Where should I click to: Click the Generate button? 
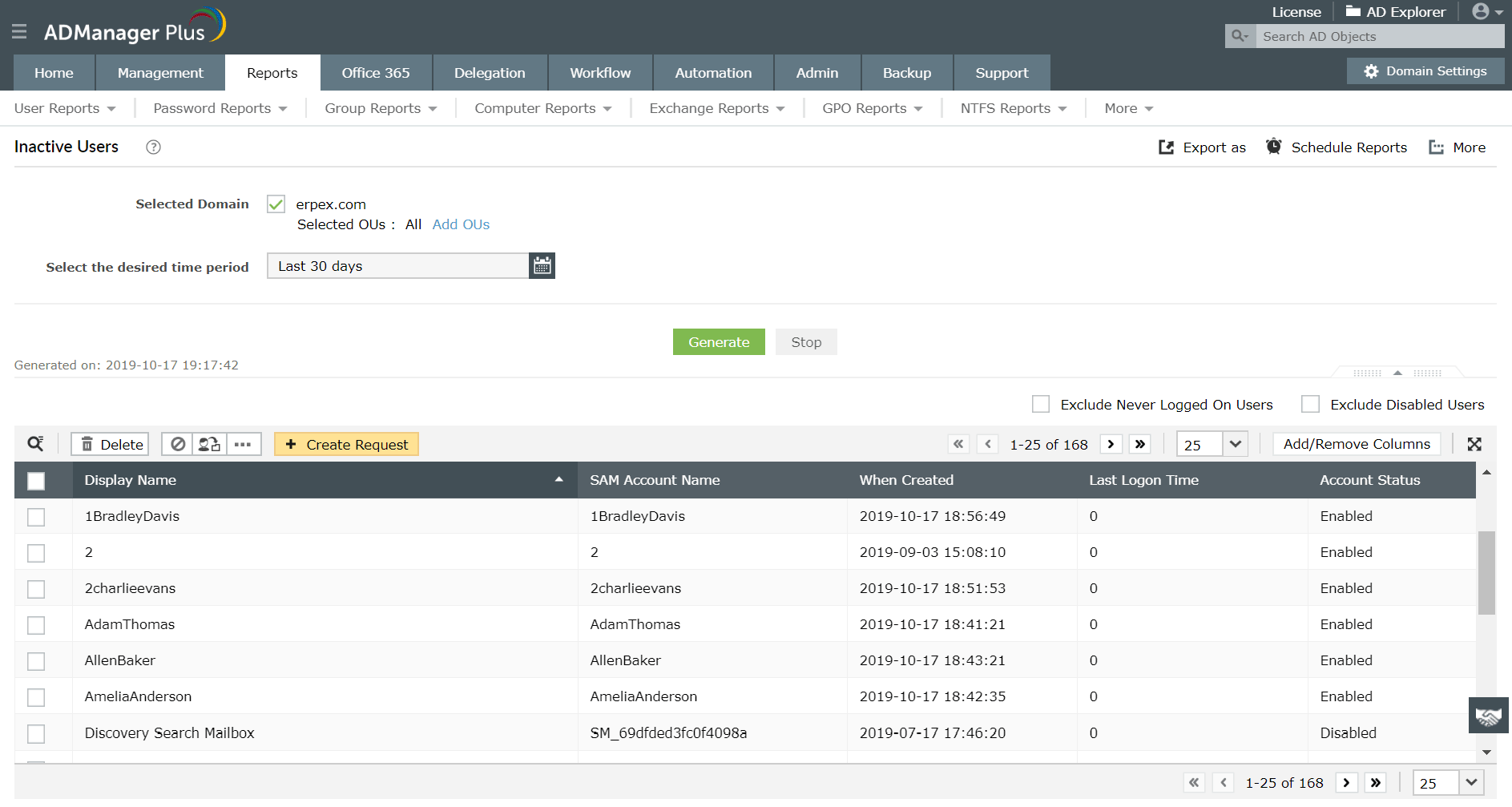718,341
